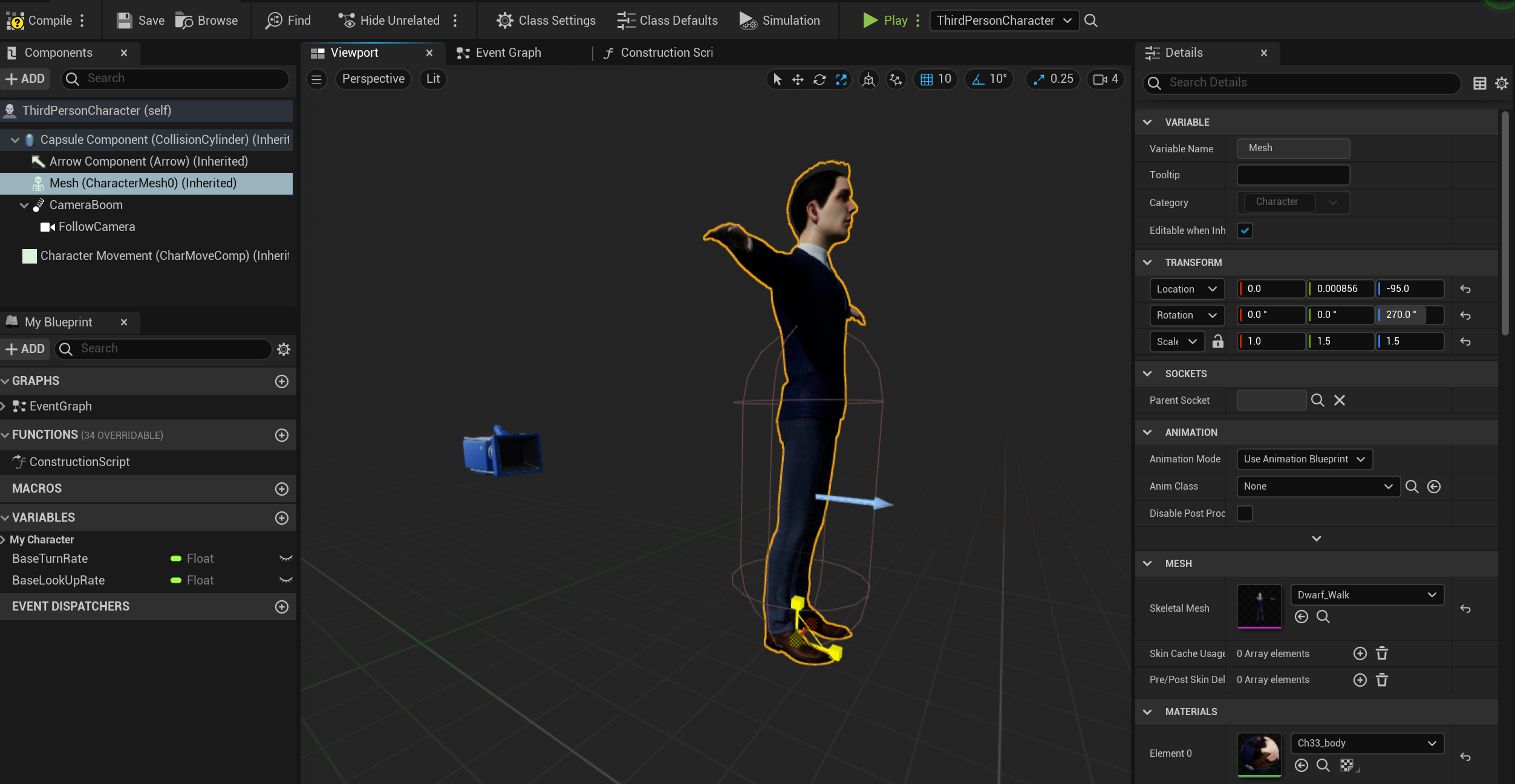
Task: Enable Disable Post Process checkbox
Action: [x=1245, y=513]
